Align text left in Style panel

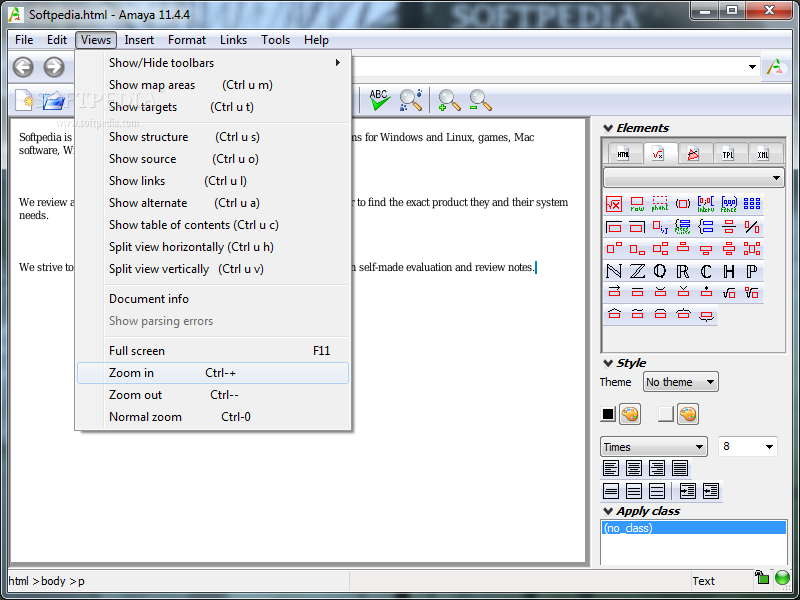(611, 468)
